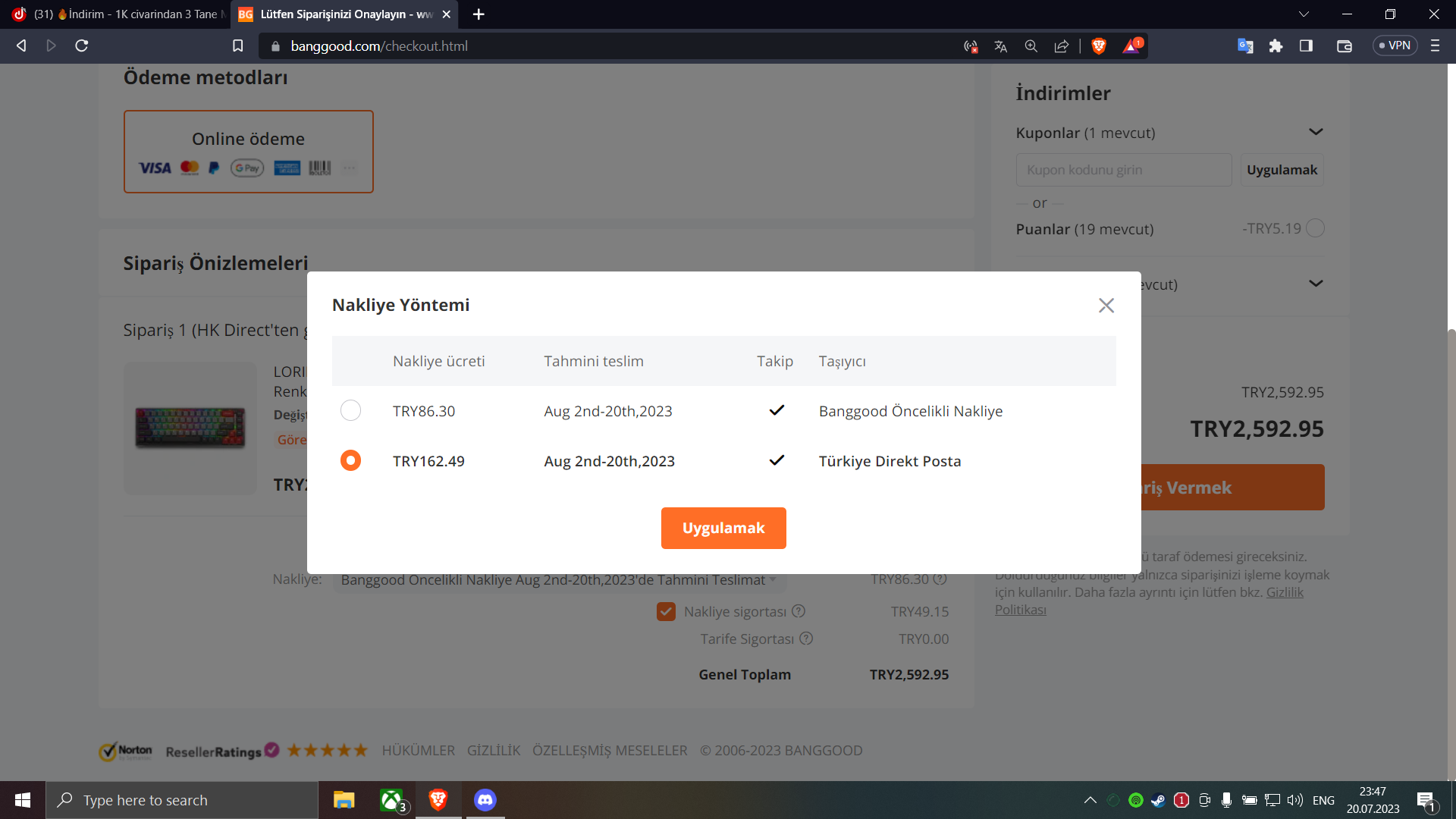Click the page reload icon
Image resolution: width=1456 pixels, height=819 pixels.
pos(82,46)
